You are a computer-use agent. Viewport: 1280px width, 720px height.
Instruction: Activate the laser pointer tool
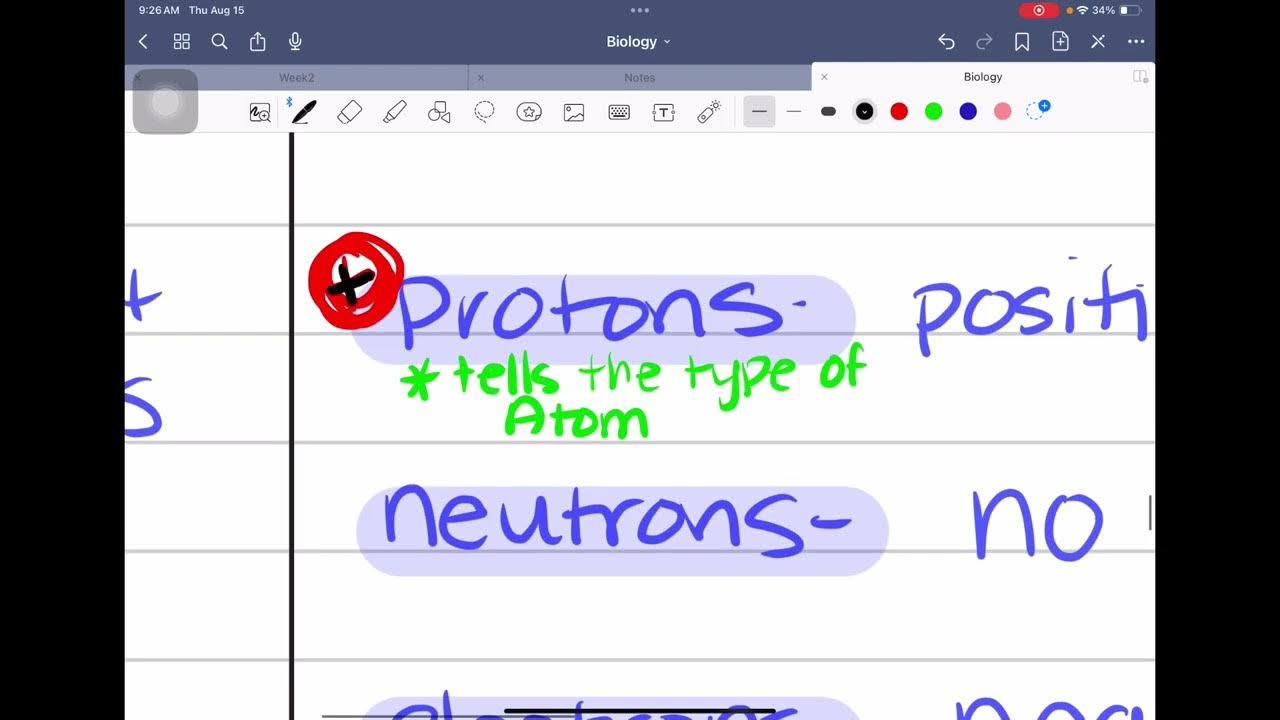pyautogui.click(x=709, y=112)
